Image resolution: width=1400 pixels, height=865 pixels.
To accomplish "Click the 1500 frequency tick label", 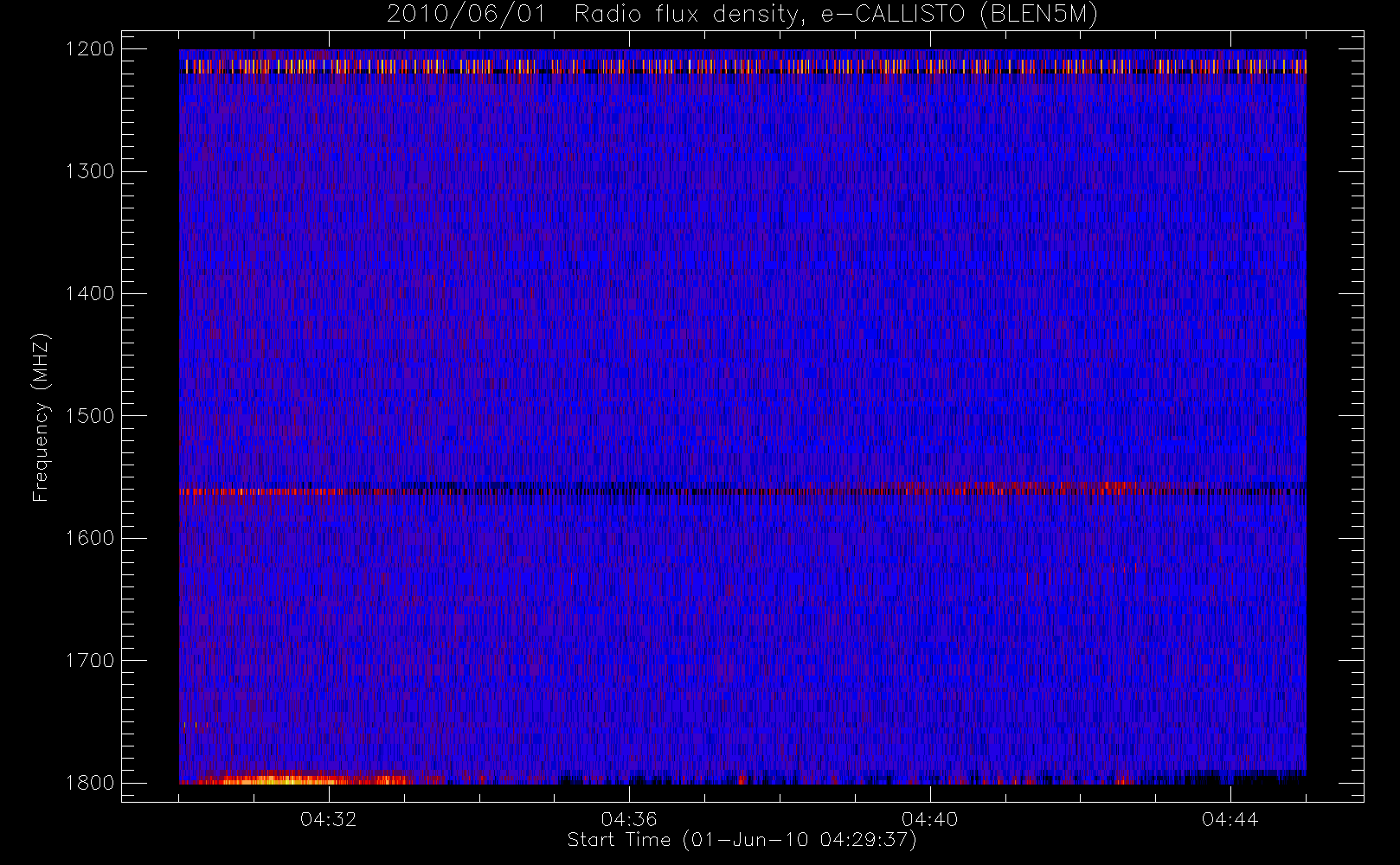I will pyautogui.click(x=90, y=415).
